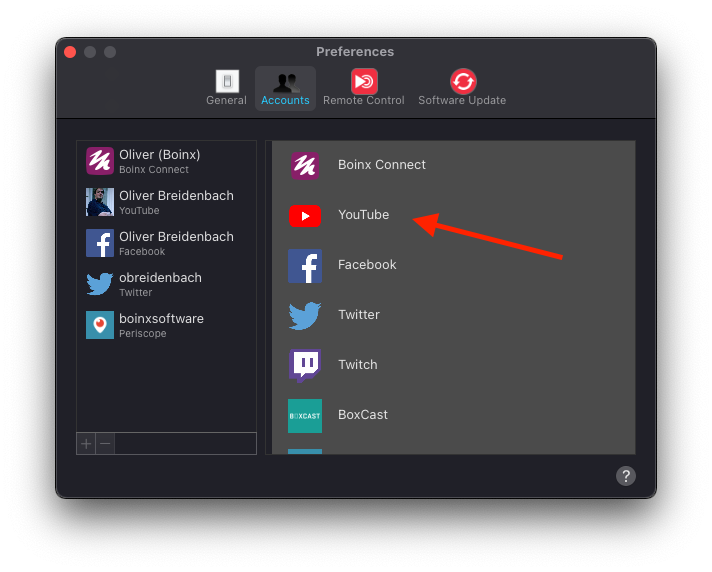Image resolution: width=712 pixels, height=572 pixels.
Task: Select the boinxsoftware Periscope account
Action: tap(167, 325)
